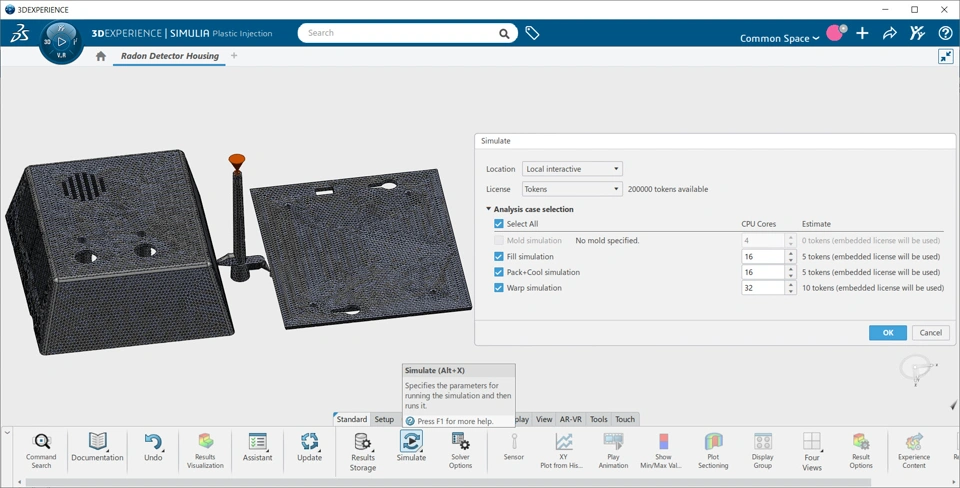The image size is (960, 488).
Task: Open Display Group tool
Action: (762, 450)
